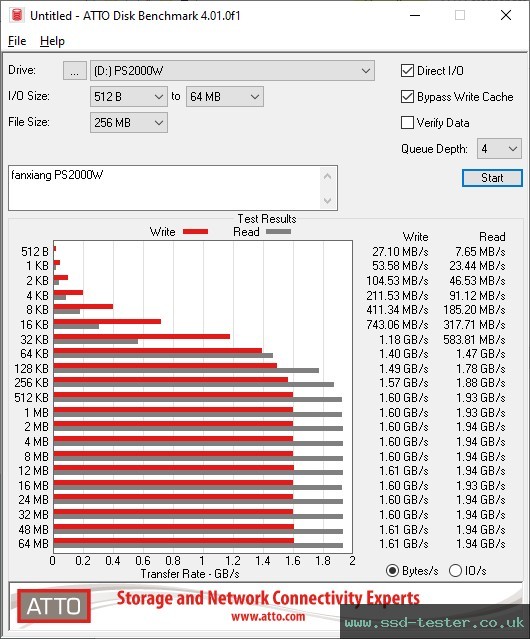This screenshot has width=530, height=639.
Task: Open the File menu
Action: [x=17, y=41]
